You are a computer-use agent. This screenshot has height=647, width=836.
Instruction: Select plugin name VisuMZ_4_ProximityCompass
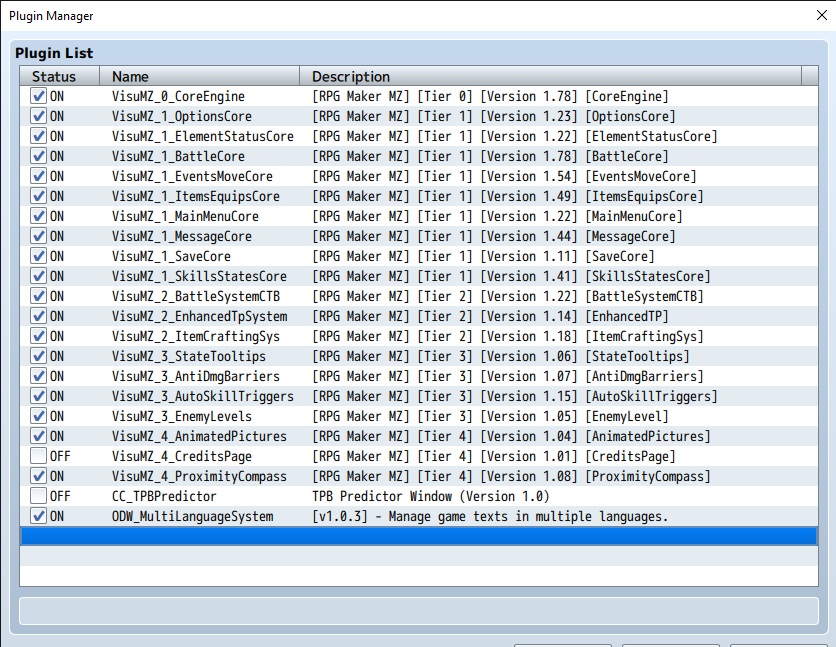(x=199, y=476)
